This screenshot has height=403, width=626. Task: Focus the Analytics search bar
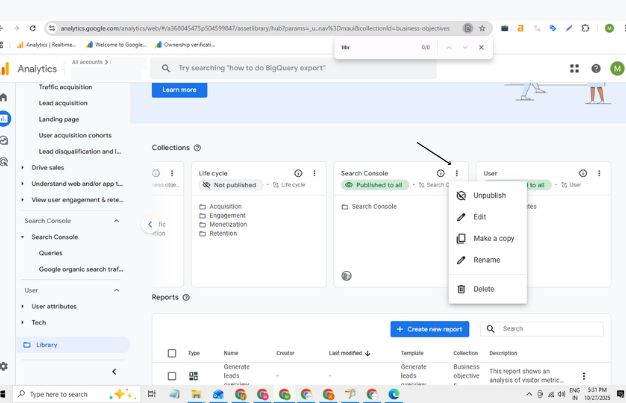(293, 68)
